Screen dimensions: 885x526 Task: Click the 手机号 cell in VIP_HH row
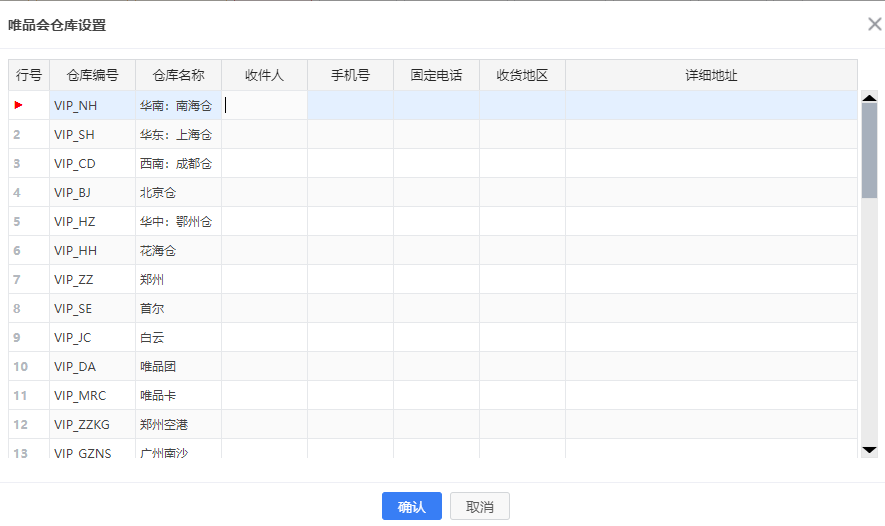click(351, 251)
